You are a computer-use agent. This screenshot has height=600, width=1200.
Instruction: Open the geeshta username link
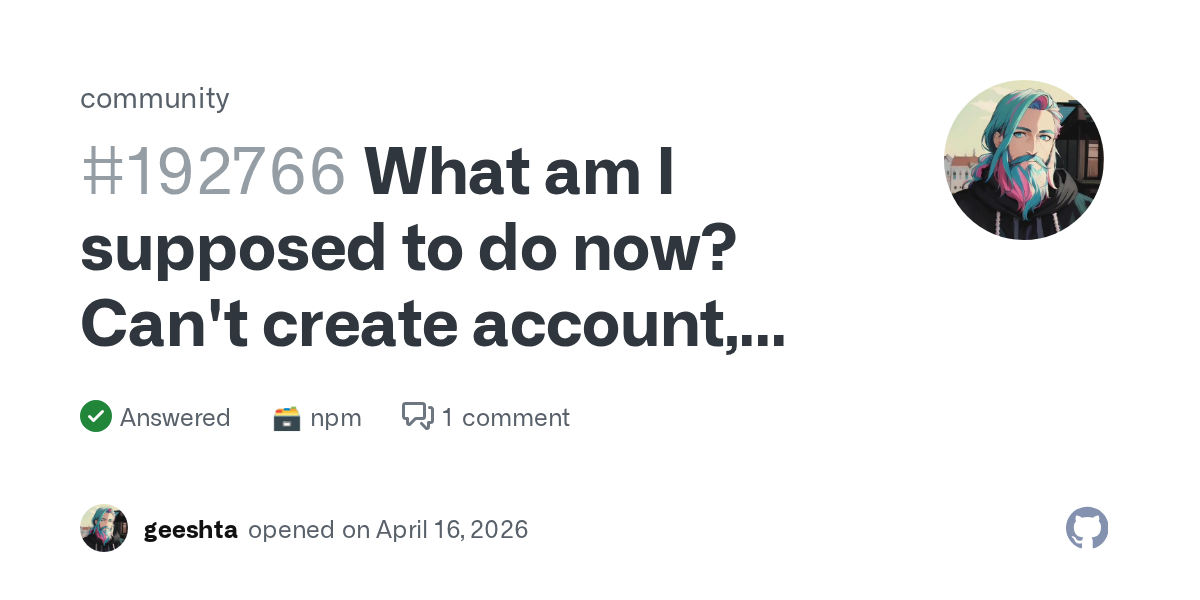point(190,529)
